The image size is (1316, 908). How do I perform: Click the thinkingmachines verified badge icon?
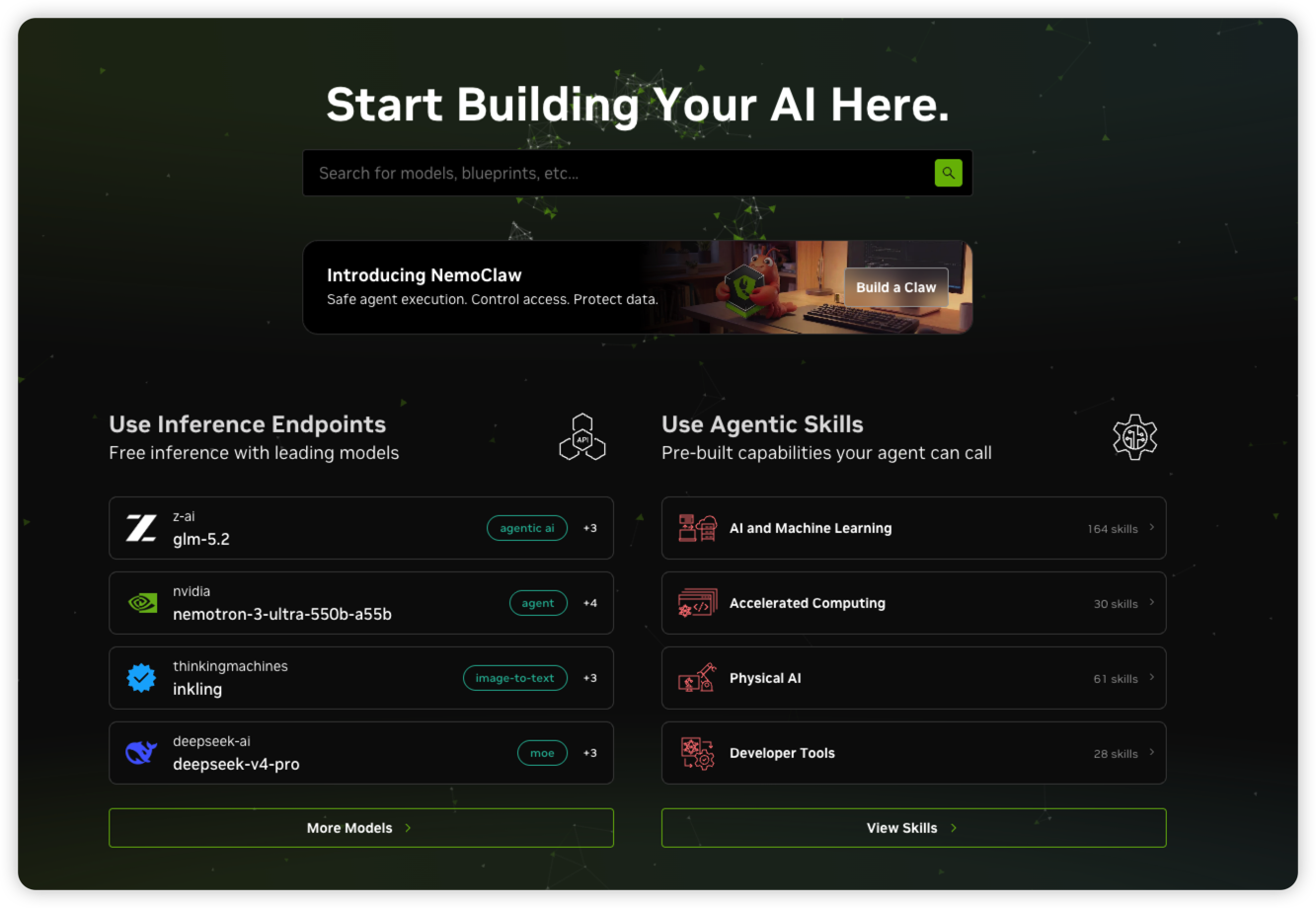141,678
